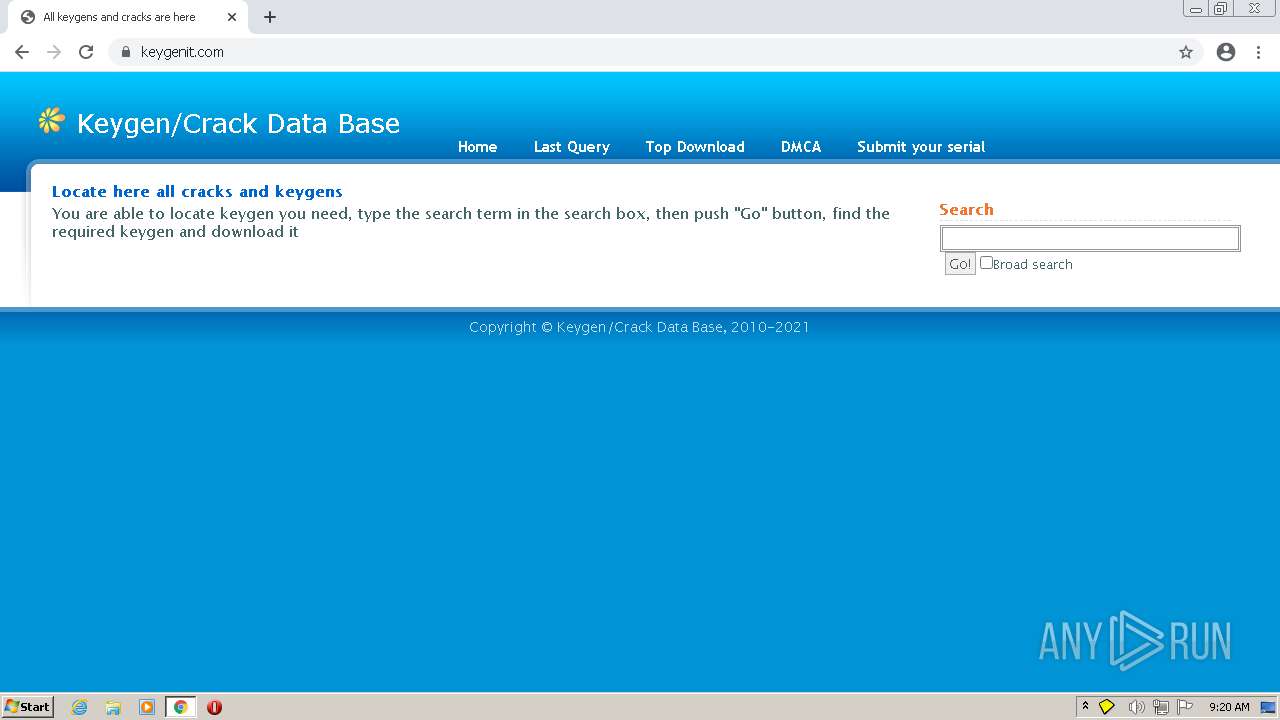The width and height of the screenshot is (1280, 720).
Task: Open the Windows Start menu
Action: click(27, 707)
